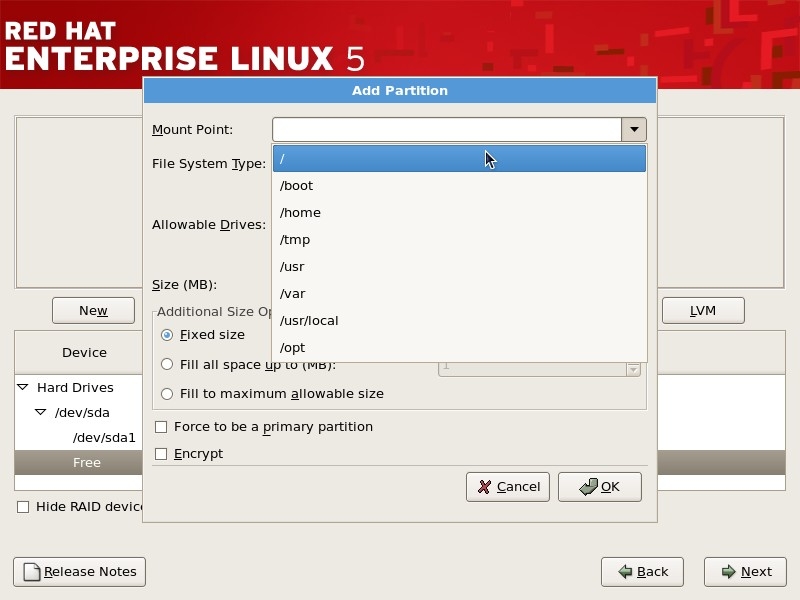This screenshot has width=800, height=600.
Task: Select the /tmp mount point entry
Action: coord(459,240)
